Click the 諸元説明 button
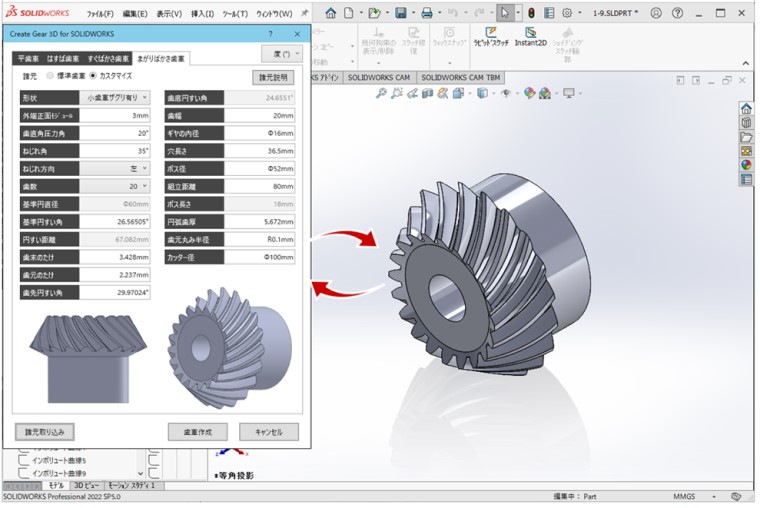 click(273, 78)
